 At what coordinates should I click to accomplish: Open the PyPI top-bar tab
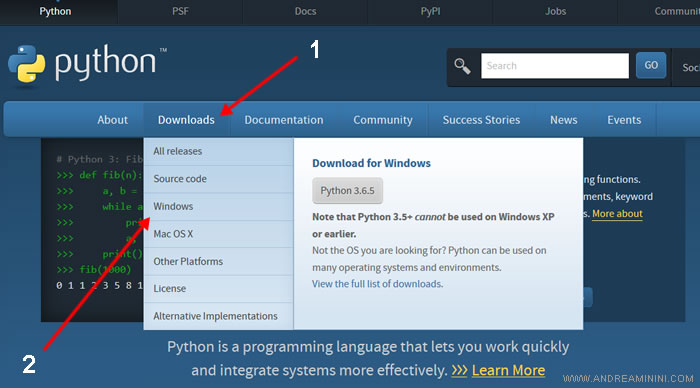point(430,12)
